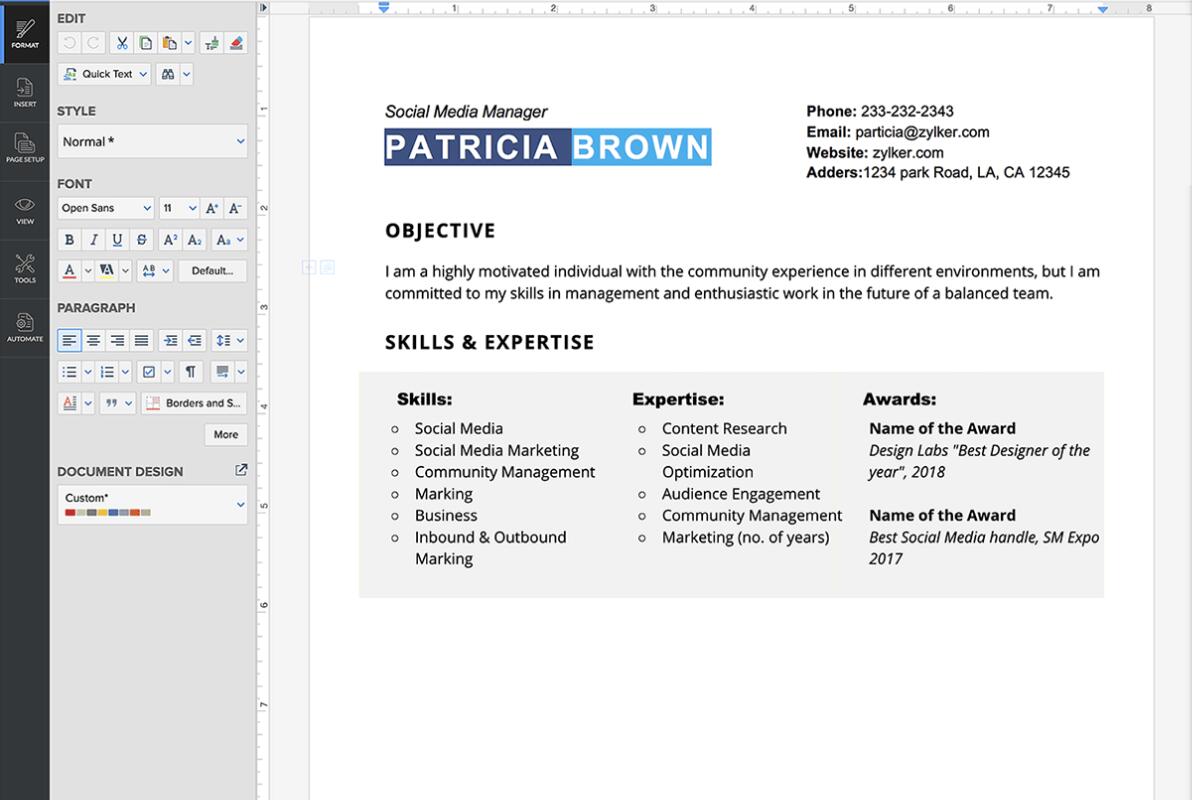
Task: Open the Format tab in sidebar
Action: point(25,32)
